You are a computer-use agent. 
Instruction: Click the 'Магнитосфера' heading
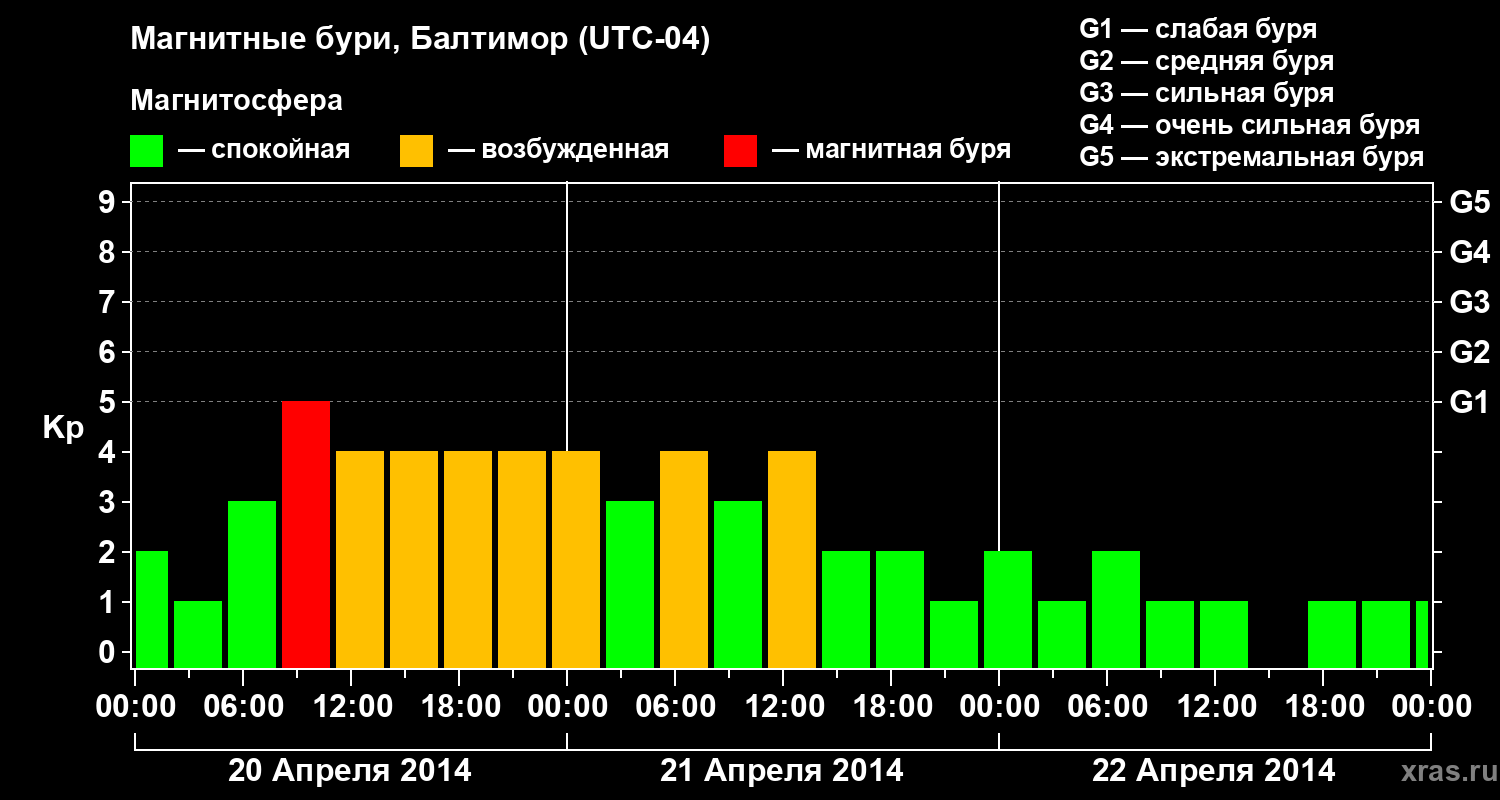(237, 101)
